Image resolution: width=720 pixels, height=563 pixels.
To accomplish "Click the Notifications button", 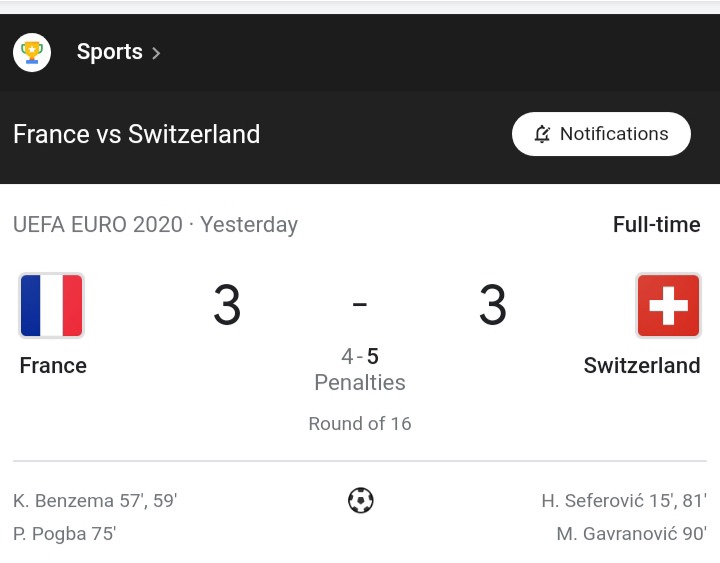I will (x=601, y=134).
